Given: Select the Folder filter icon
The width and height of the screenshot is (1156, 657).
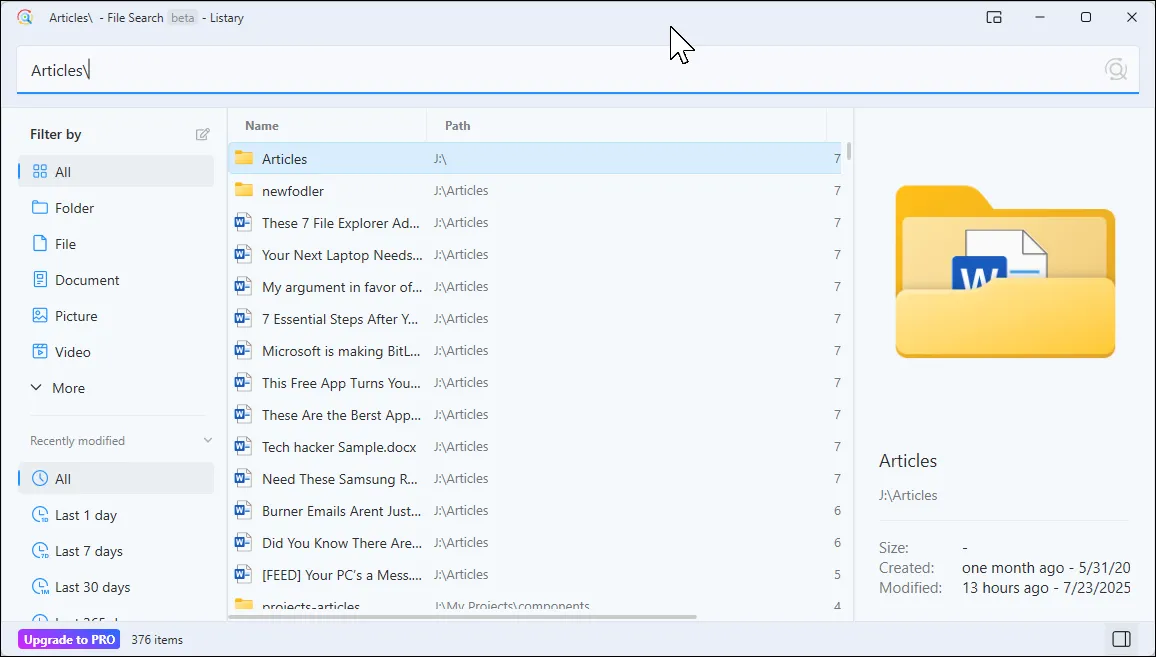Looking at the screenshot, I should pyautogui.click(x=40, y=207).
